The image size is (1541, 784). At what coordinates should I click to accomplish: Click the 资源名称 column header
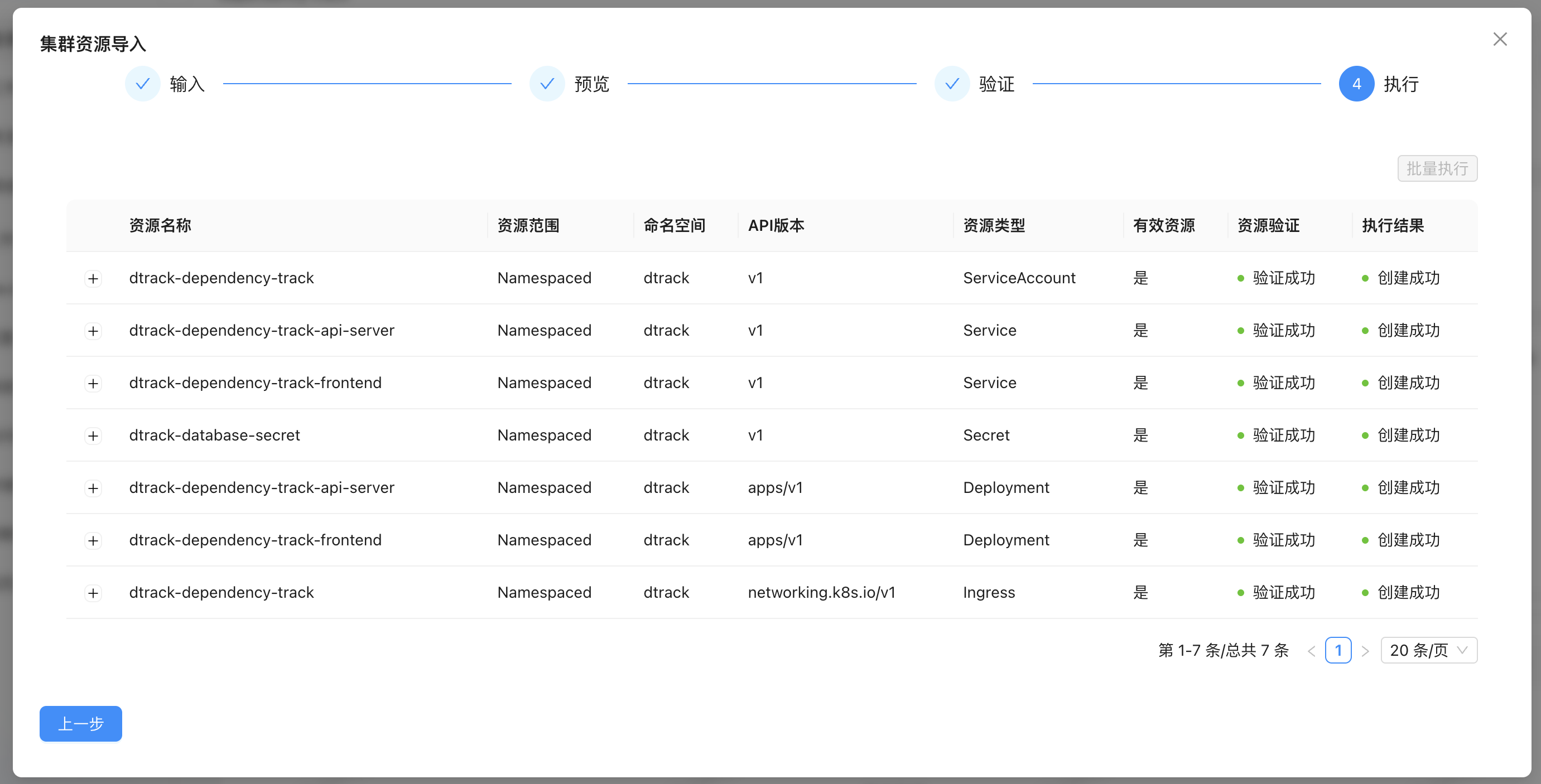[160, 225]
